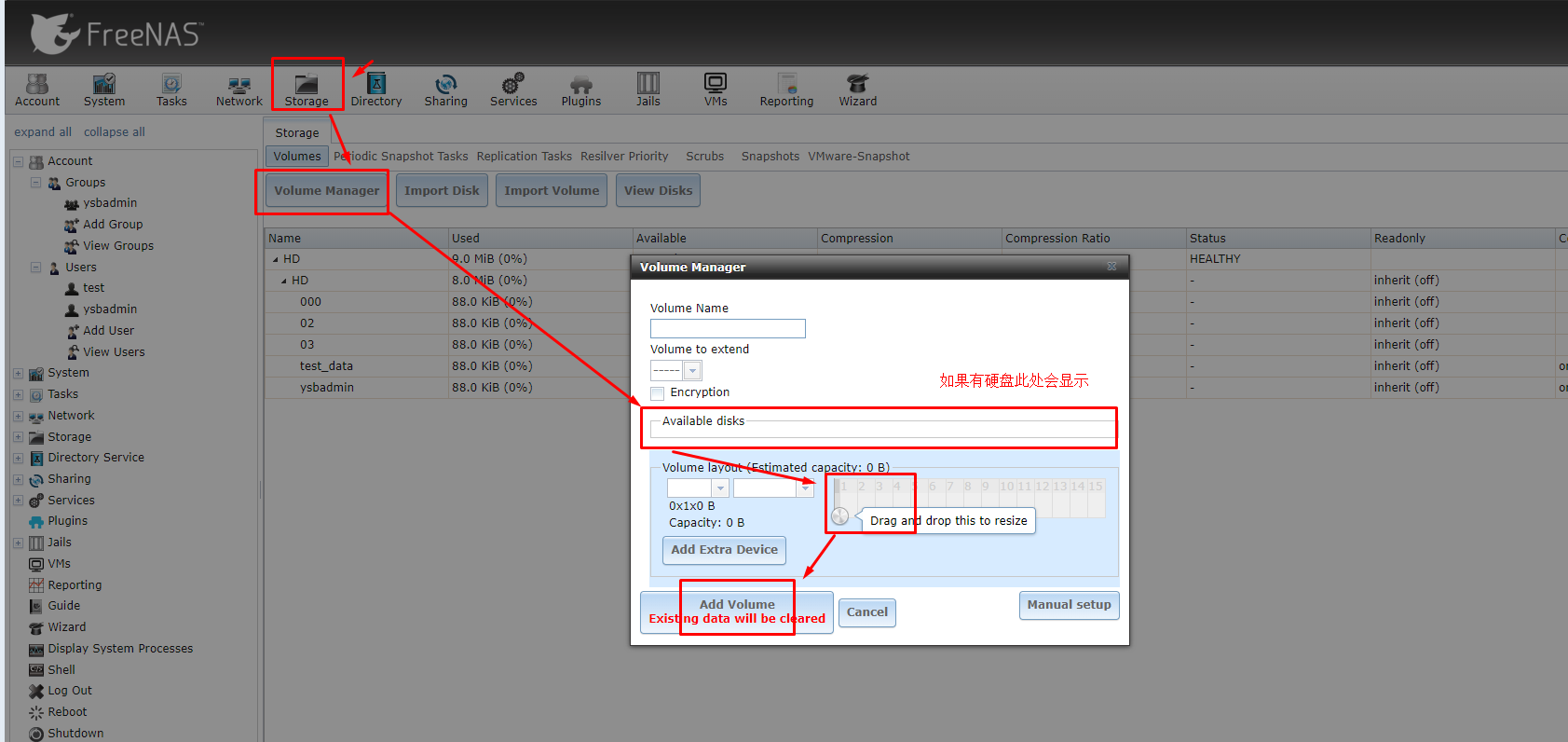
Task: Open the Jails toolbar icon
Action: pyautogui.click(x=648, y=90)
